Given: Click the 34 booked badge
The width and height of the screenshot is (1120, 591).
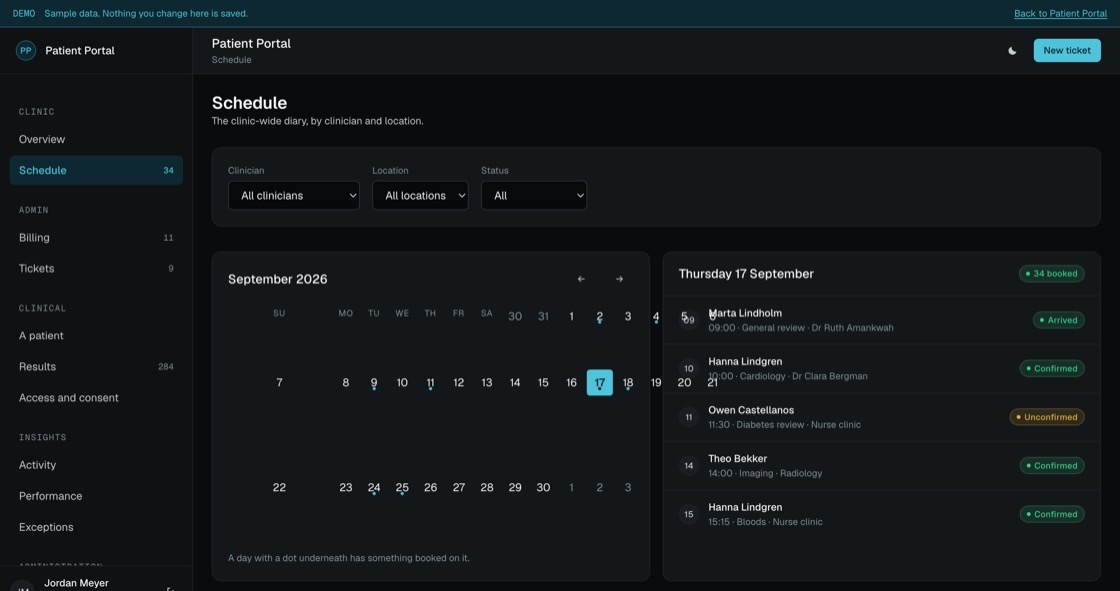Looking at the screenshot, I should pos(1051,274).
